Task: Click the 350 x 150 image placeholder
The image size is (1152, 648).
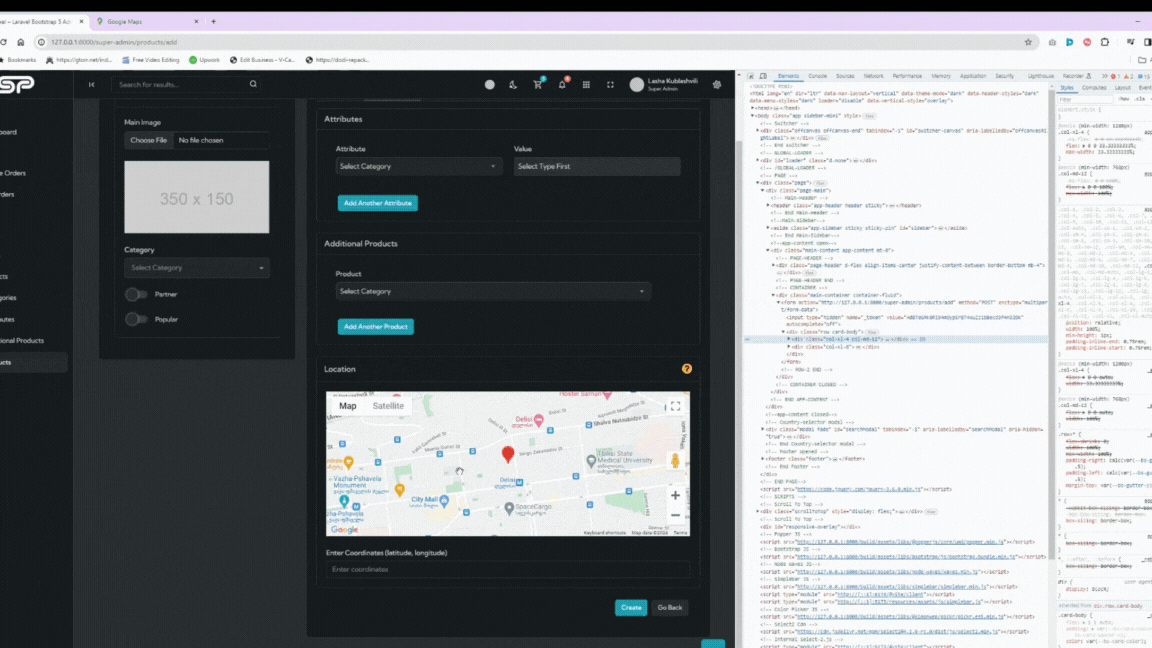Action: pos(197,198)
